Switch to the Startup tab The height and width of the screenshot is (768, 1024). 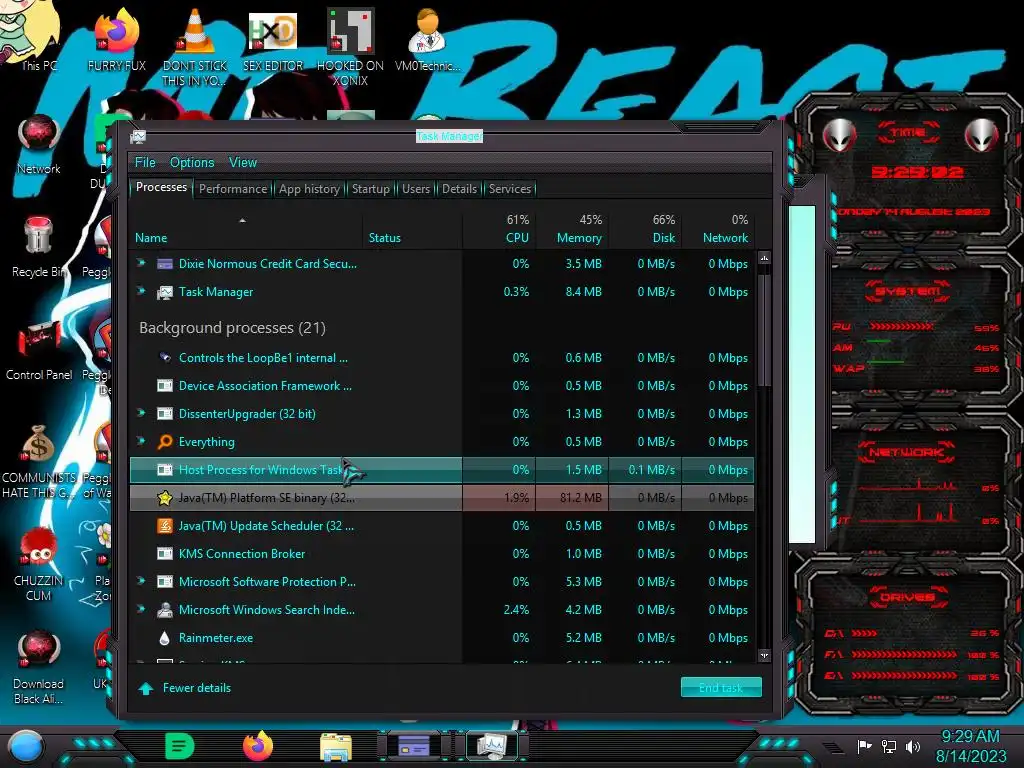[370, 189]
